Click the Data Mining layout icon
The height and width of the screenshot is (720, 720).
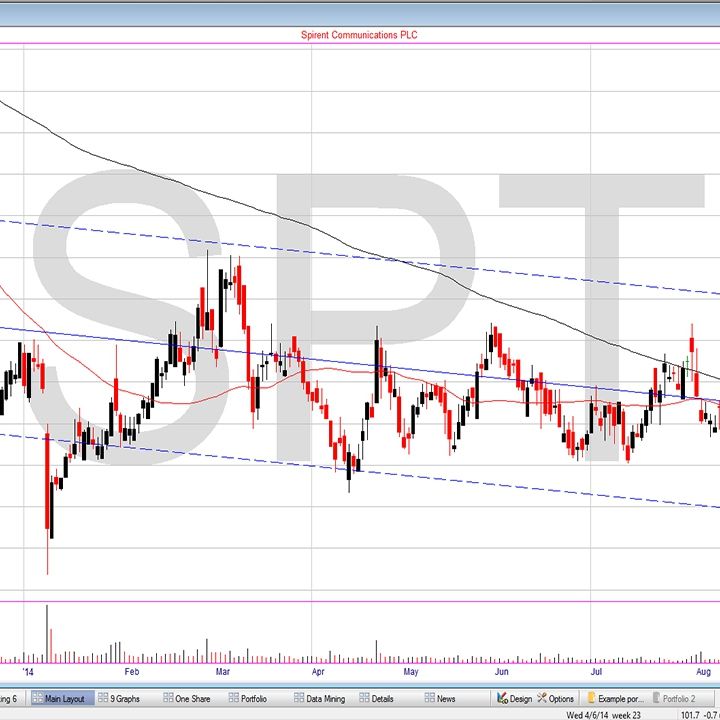[x=299, y=698]
